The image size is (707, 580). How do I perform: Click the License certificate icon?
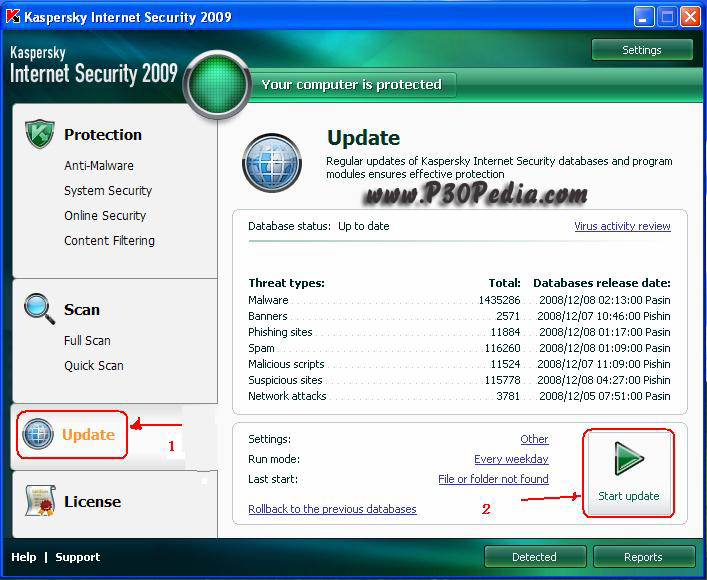pos(41,501)
